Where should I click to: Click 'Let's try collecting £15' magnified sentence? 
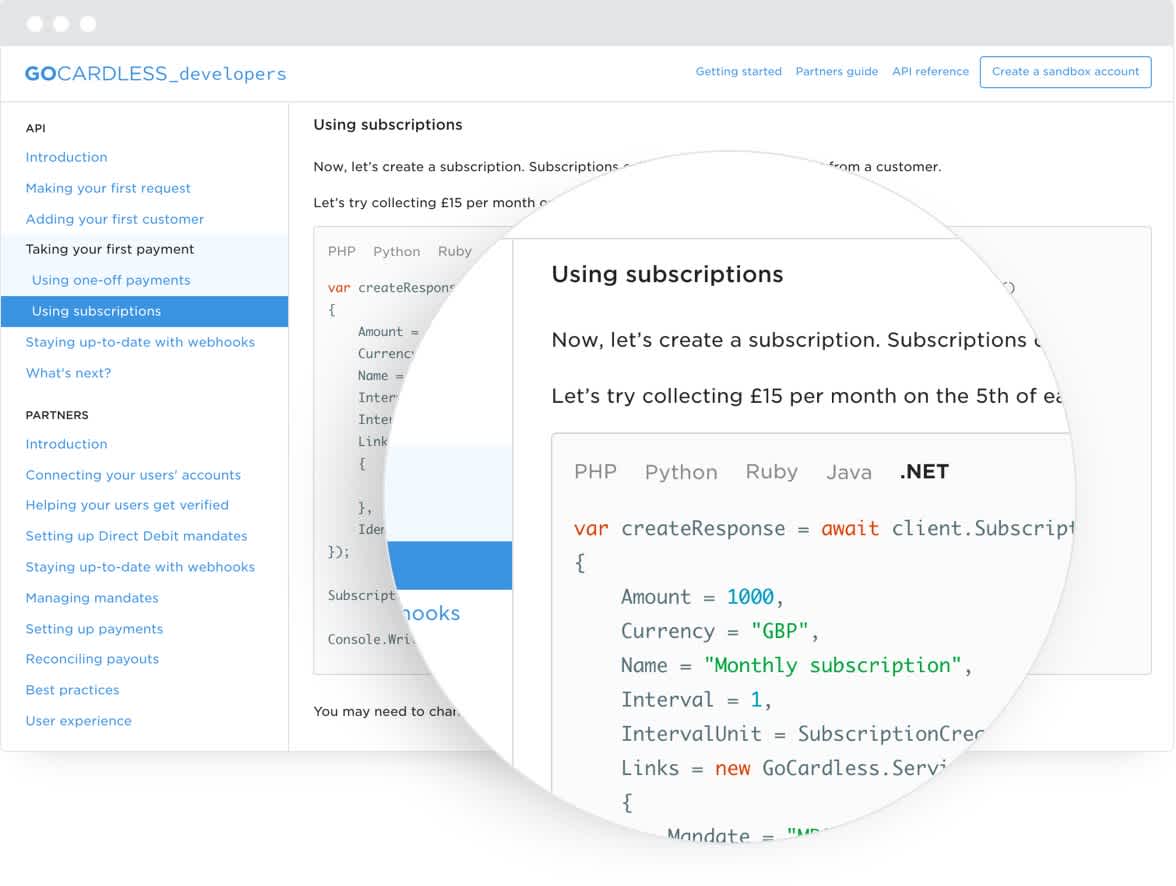click(x=806, y=396)
